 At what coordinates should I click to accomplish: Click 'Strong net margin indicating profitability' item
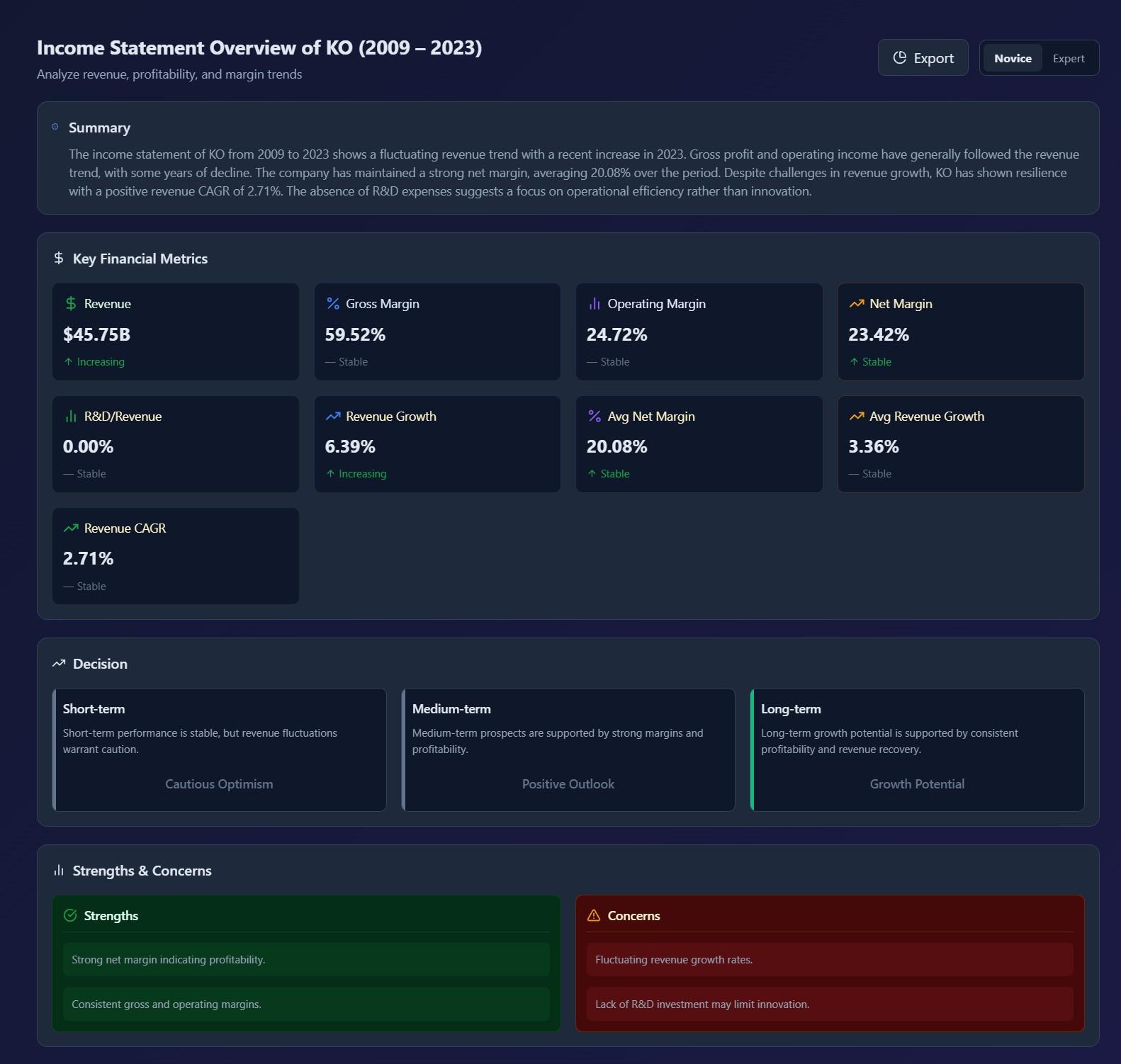[x=306, y=959]
